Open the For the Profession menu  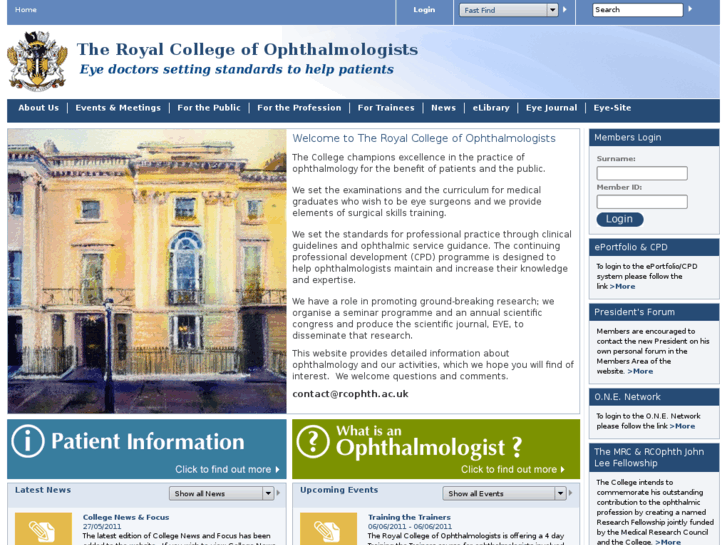(x=299, y=108)
